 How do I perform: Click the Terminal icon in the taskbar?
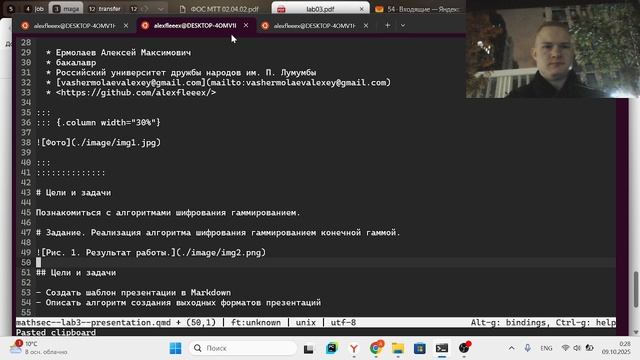(442, 348)
